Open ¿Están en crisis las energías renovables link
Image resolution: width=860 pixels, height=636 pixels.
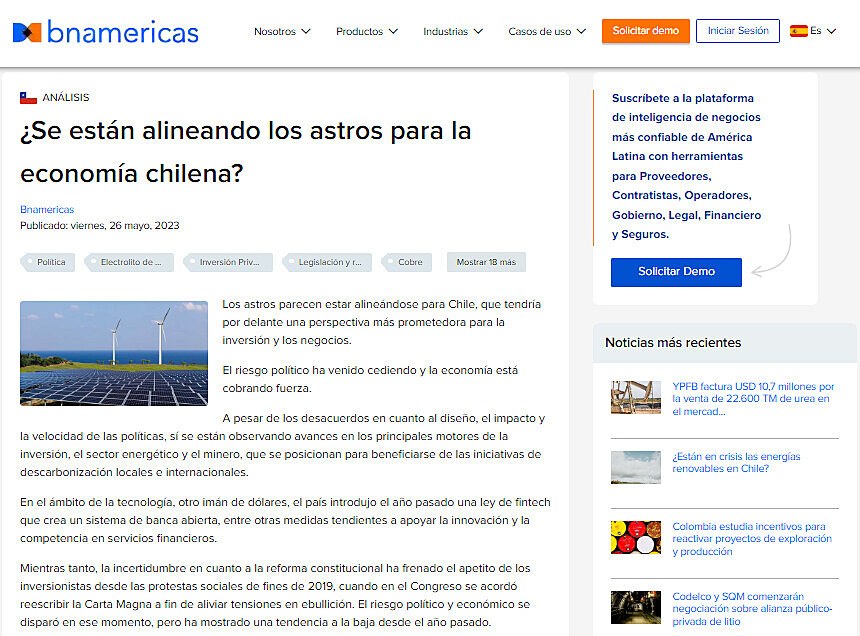tap(736, 462)
